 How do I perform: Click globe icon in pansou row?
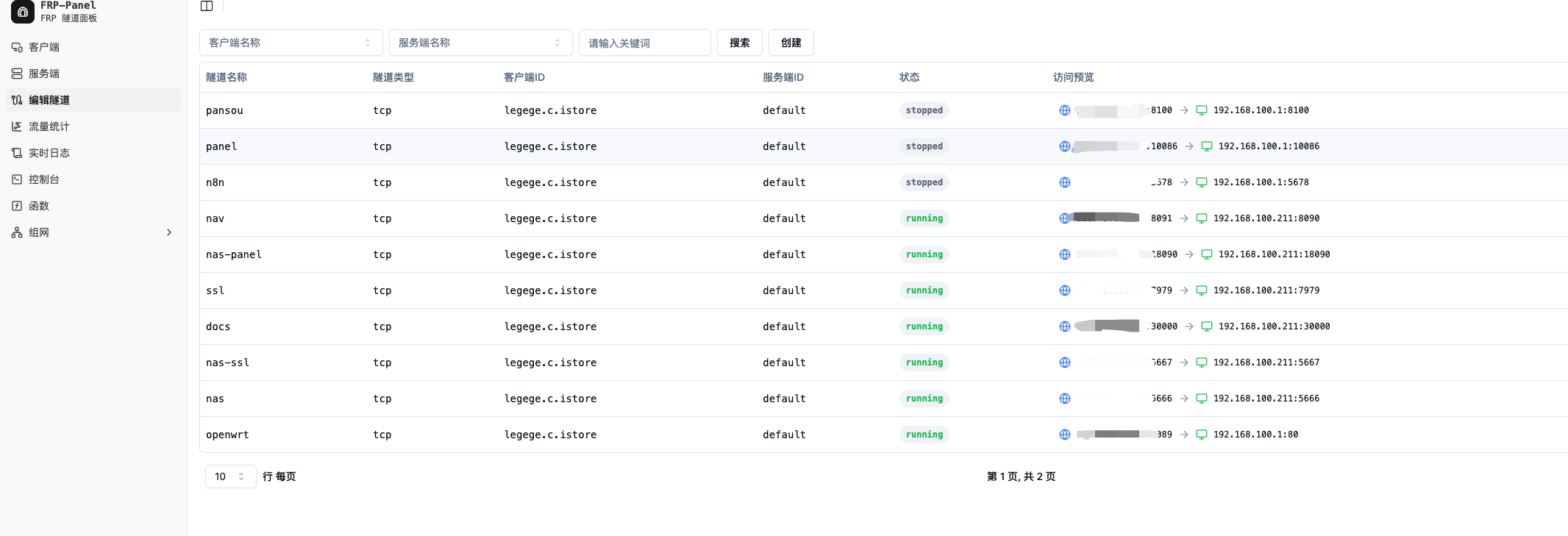point(1064,110)
